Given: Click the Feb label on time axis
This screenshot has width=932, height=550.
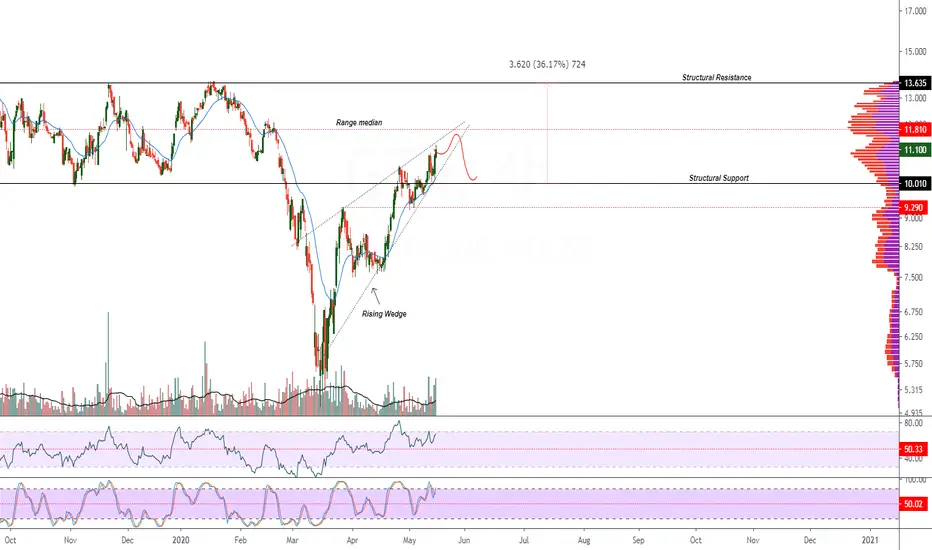Looking at the screenshot, I should (x=240, y=540).
